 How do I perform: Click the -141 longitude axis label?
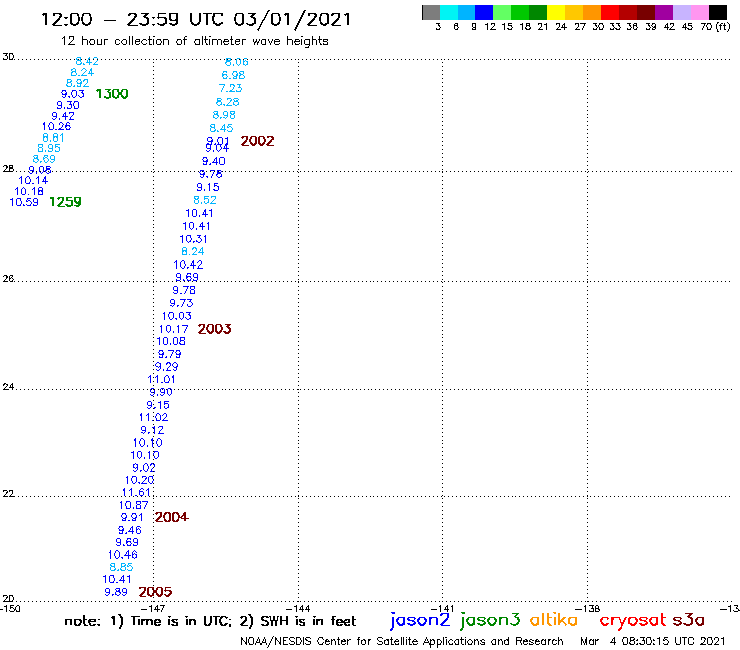click(x=443, y=609)
